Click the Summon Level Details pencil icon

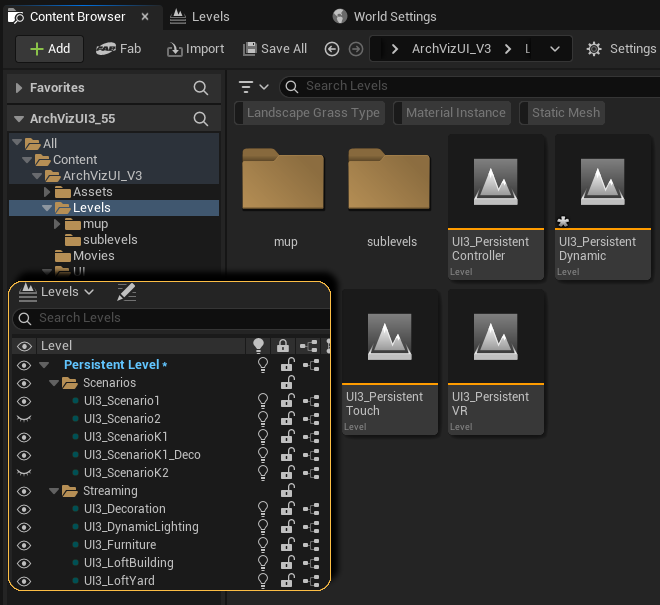coord(126,292)
